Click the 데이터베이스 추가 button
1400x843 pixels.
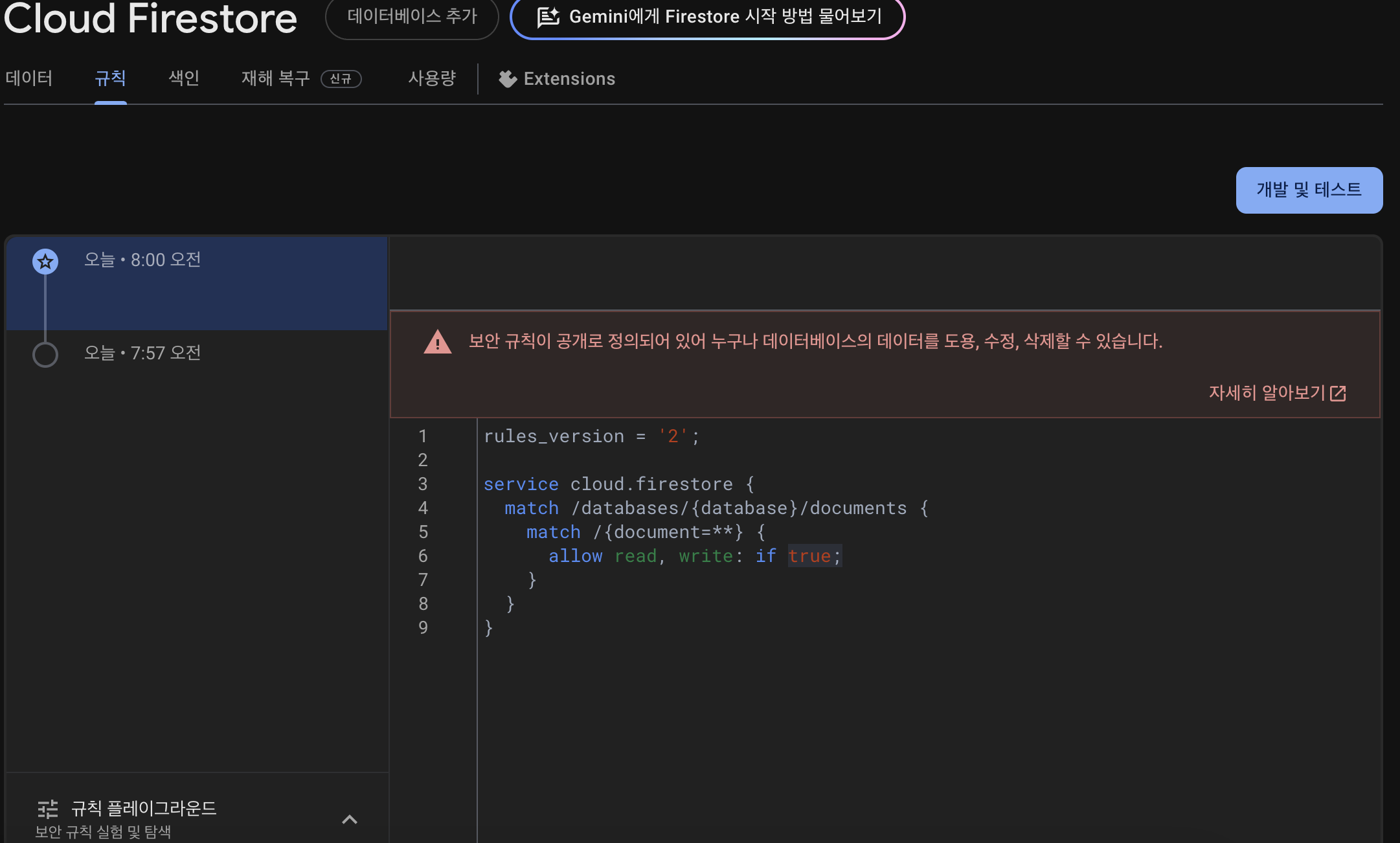(x=412, y=17)
